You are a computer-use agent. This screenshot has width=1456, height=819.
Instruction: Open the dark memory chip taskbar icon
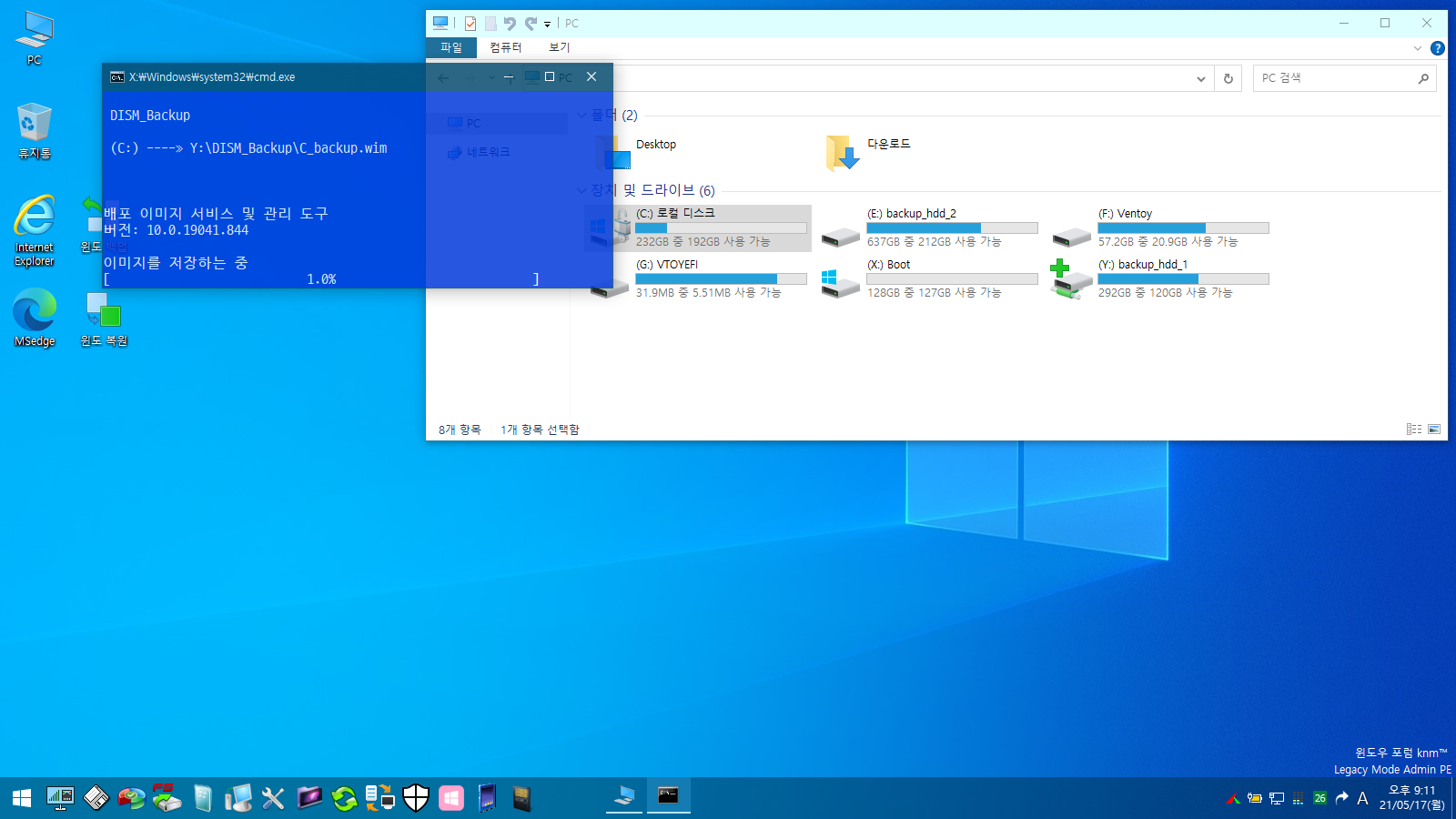[521, 798]
